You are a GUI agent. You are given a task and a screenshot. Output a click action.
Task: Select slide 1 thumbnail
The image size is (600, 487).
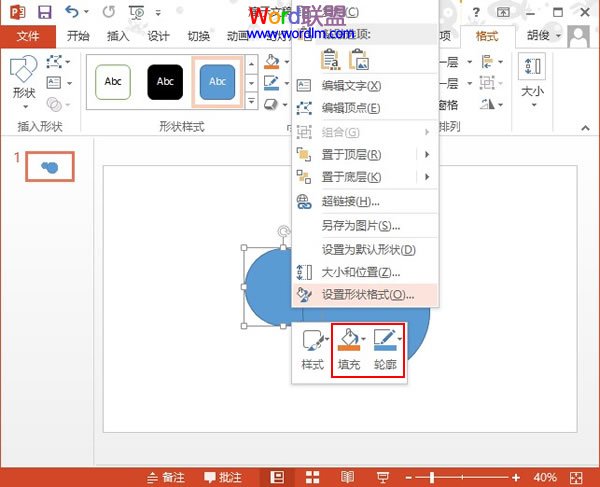50,166
